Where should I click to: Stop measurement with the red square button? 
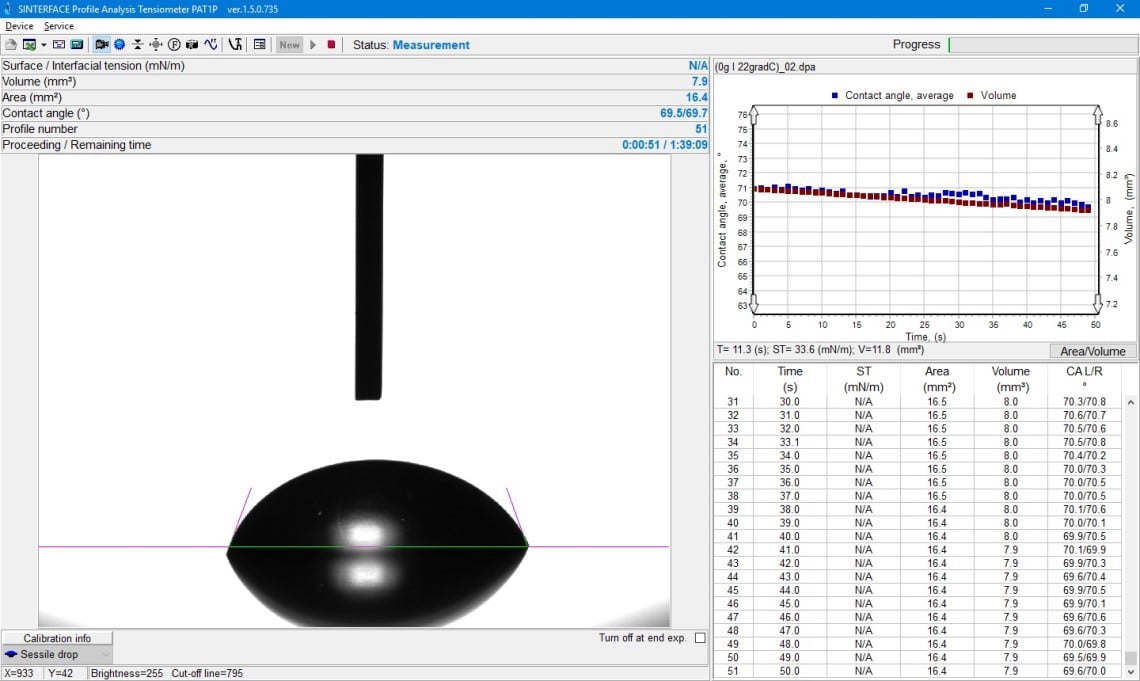332,44
